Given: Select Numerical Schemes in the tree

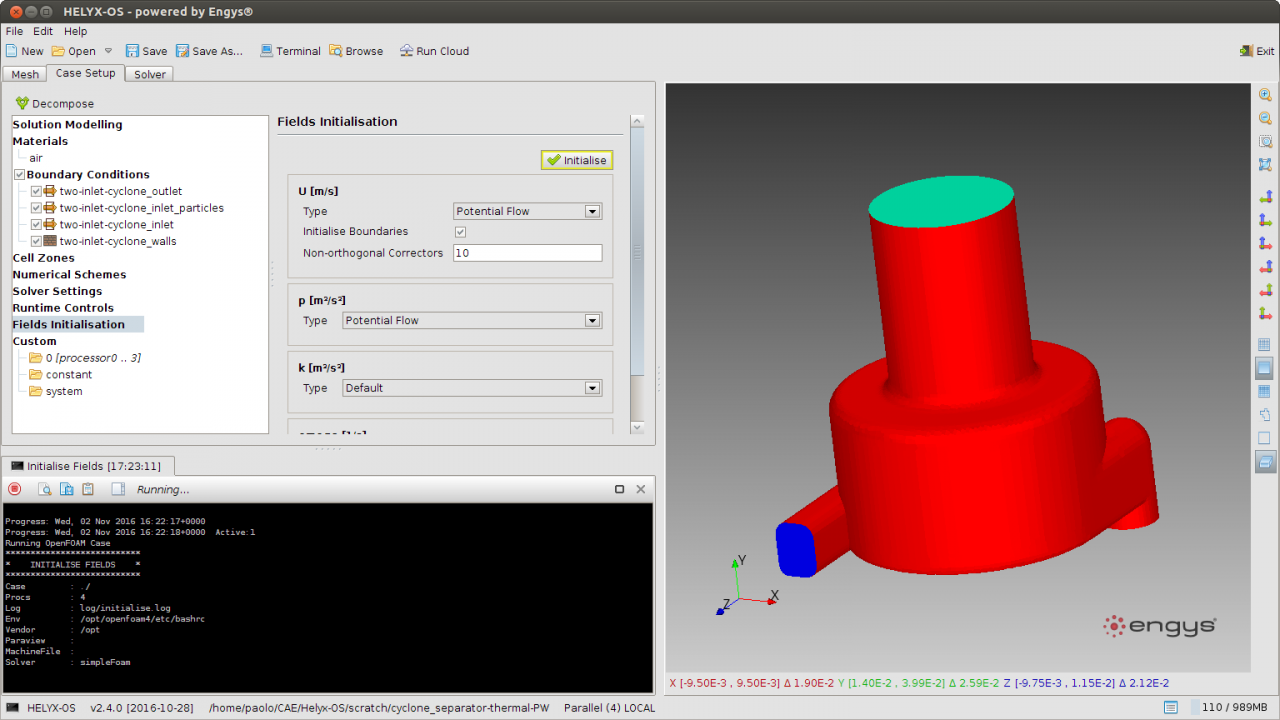Looking at the screenshot, I should [x=69, y=275].
